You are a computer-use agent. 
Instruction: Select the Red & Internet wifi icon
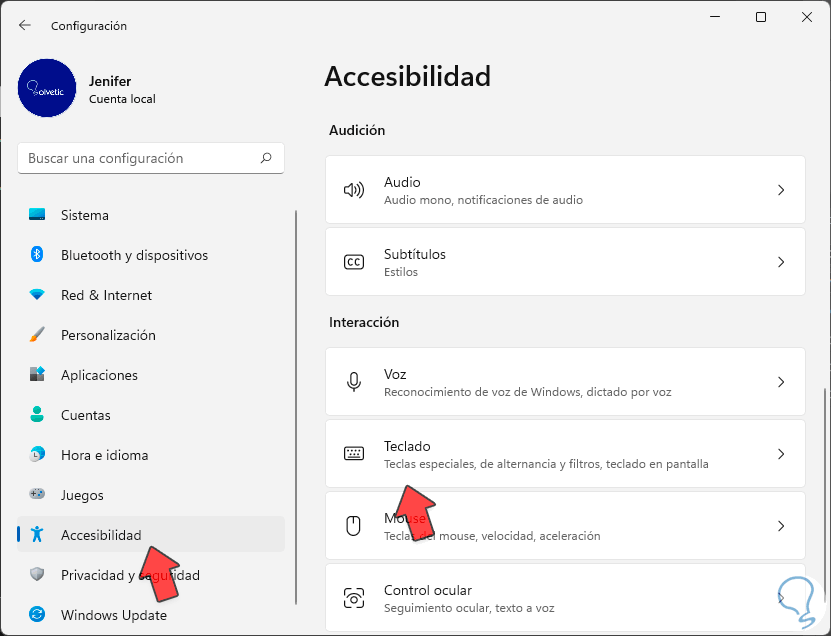(37, 295)
